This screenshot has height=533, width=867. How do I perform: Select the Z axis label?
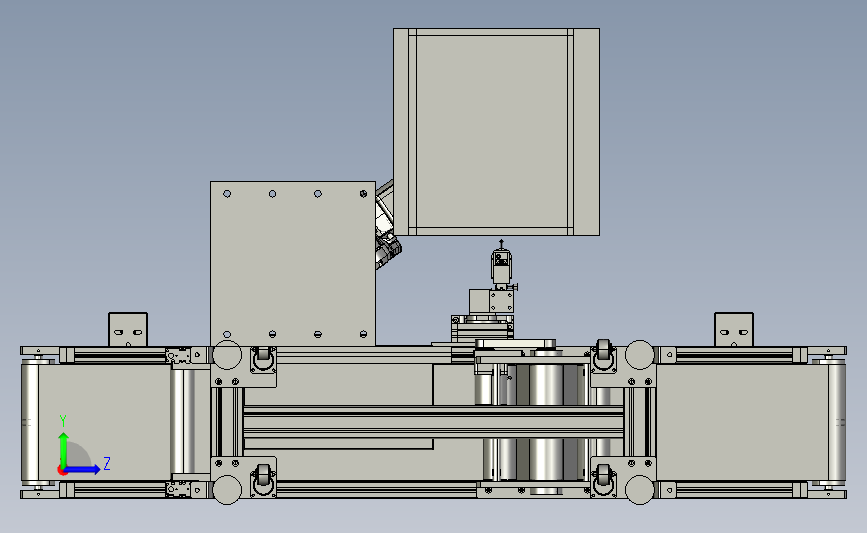(107, 463)
